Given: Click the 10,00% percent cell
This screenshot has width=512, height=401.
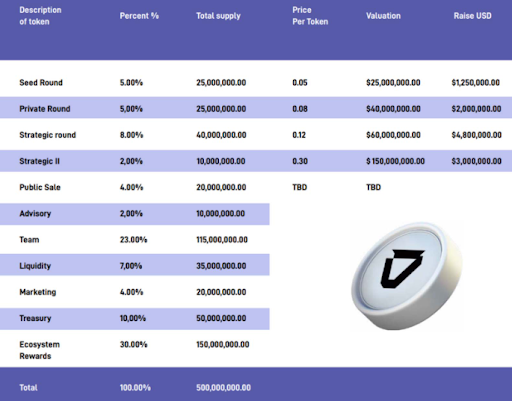Looking at the screenshot, I should click(x=133, y=318).
